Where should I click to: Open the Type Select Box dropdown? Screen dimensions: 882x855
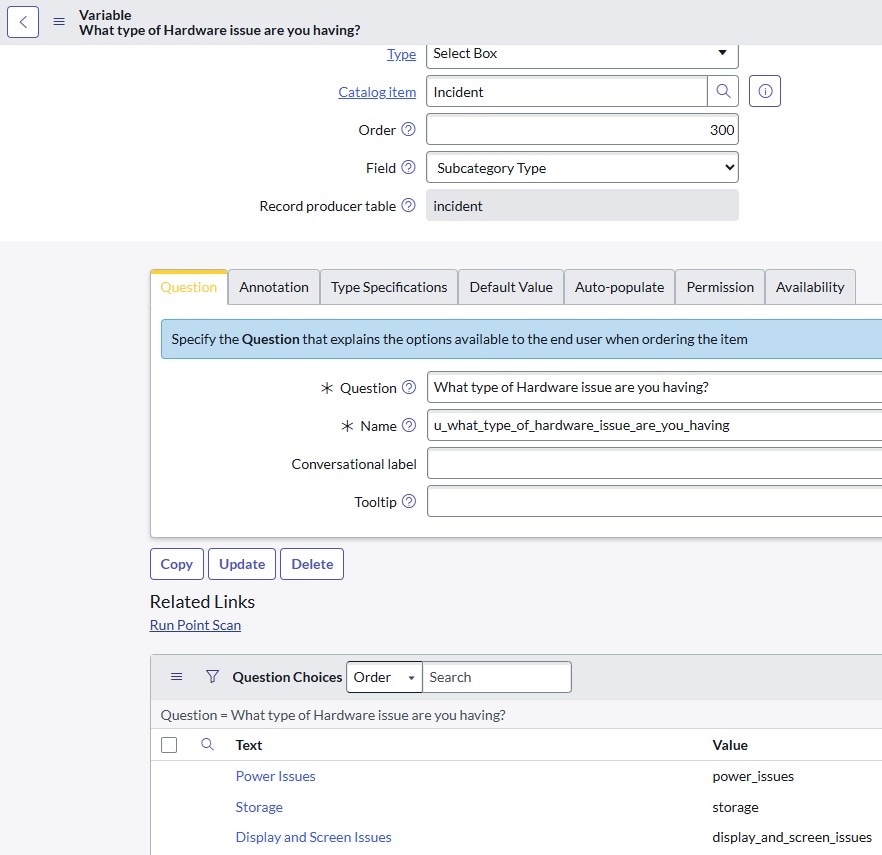(582, 55)
